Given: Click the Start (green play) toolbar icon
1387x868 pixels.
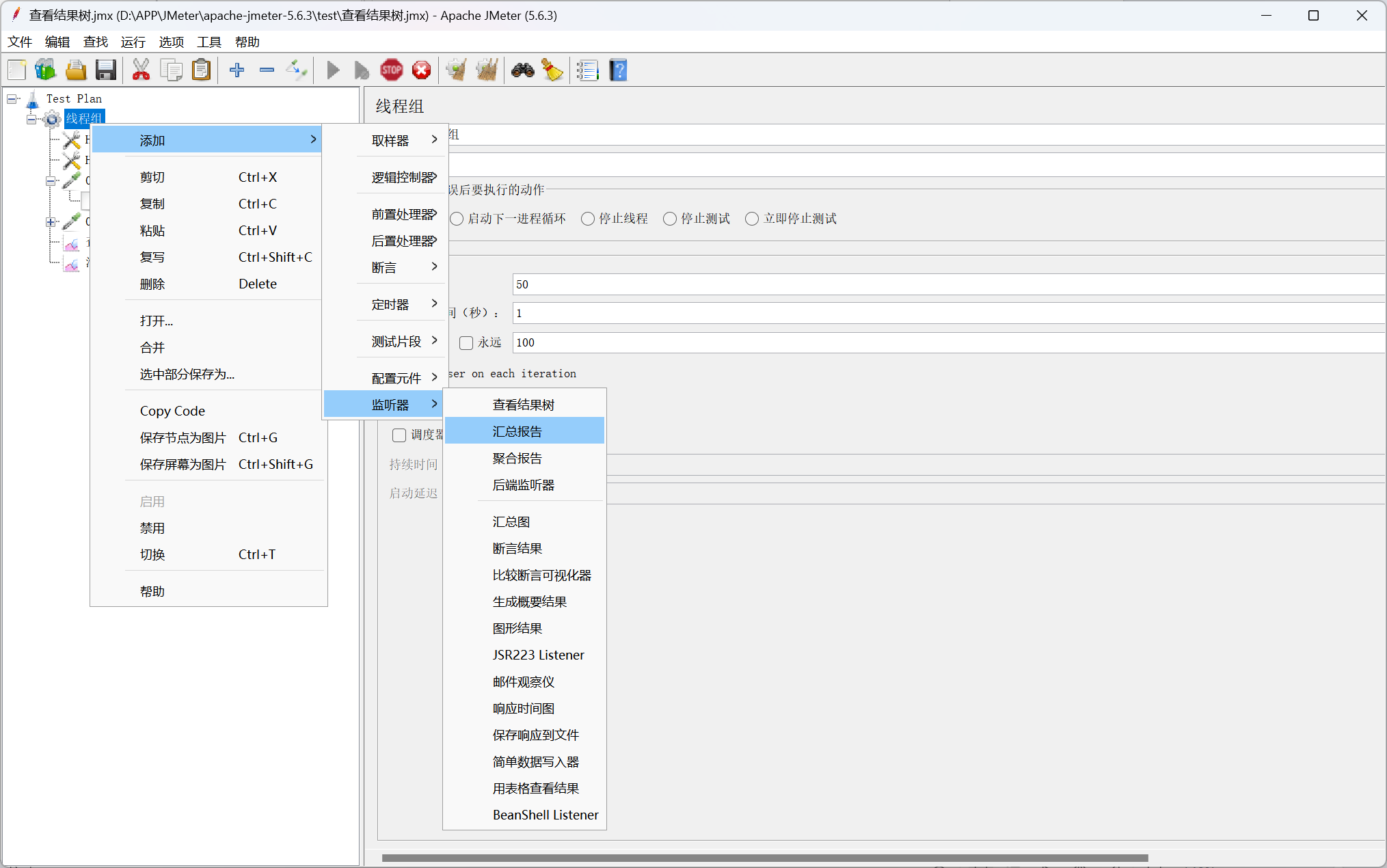Looking at the screenshot, I should (x=333, y=70).
